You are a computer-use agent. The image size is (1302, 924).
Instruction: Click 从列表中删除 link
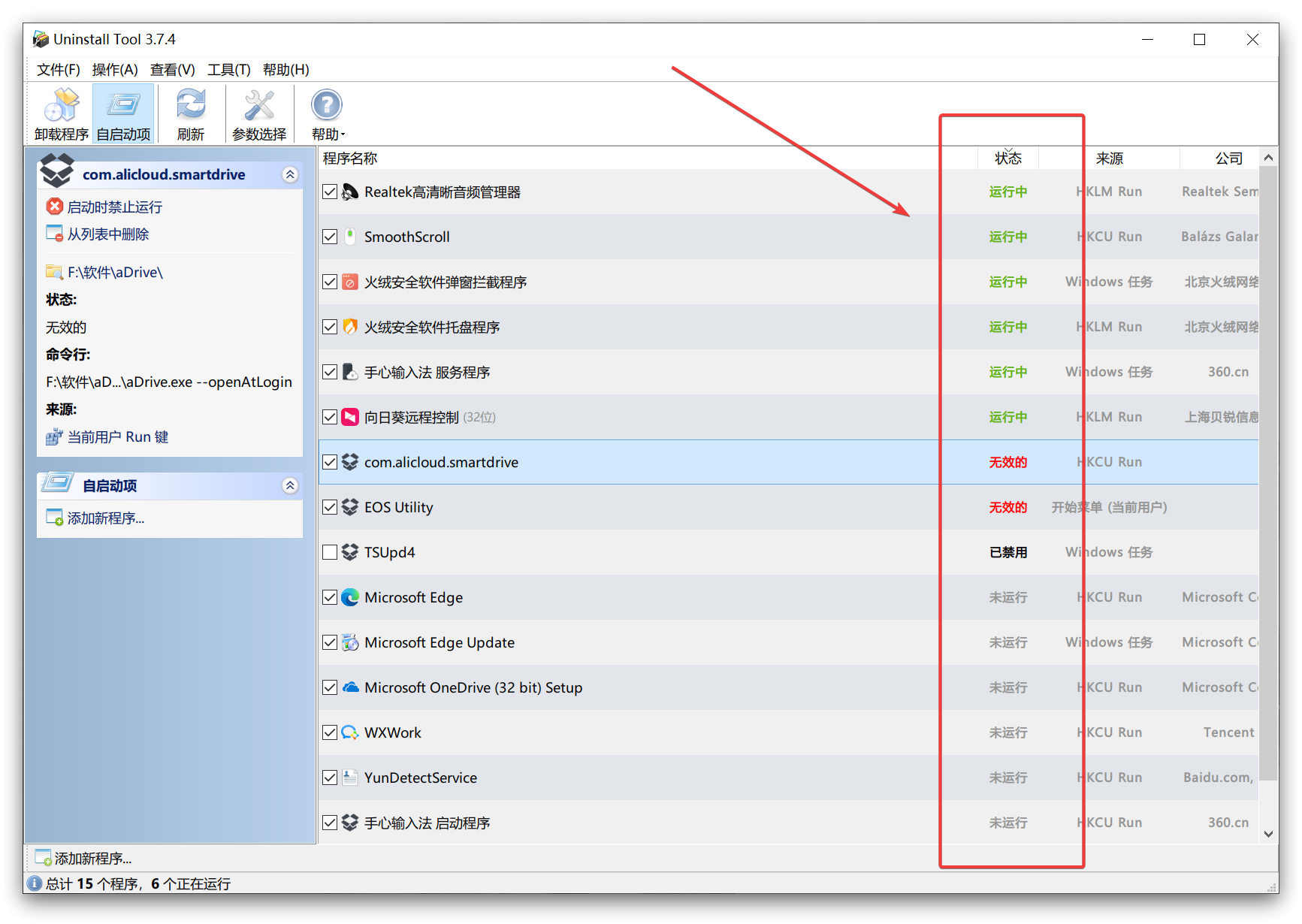click(x=108, y=234)
